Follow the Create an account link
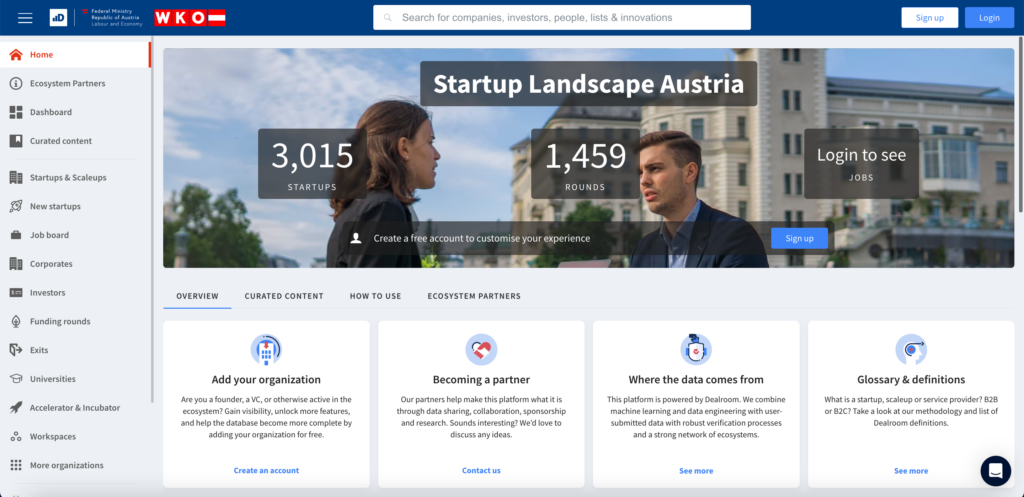Image resolution: width=1024 pixels, height=497 pixels. click(266, 470)
